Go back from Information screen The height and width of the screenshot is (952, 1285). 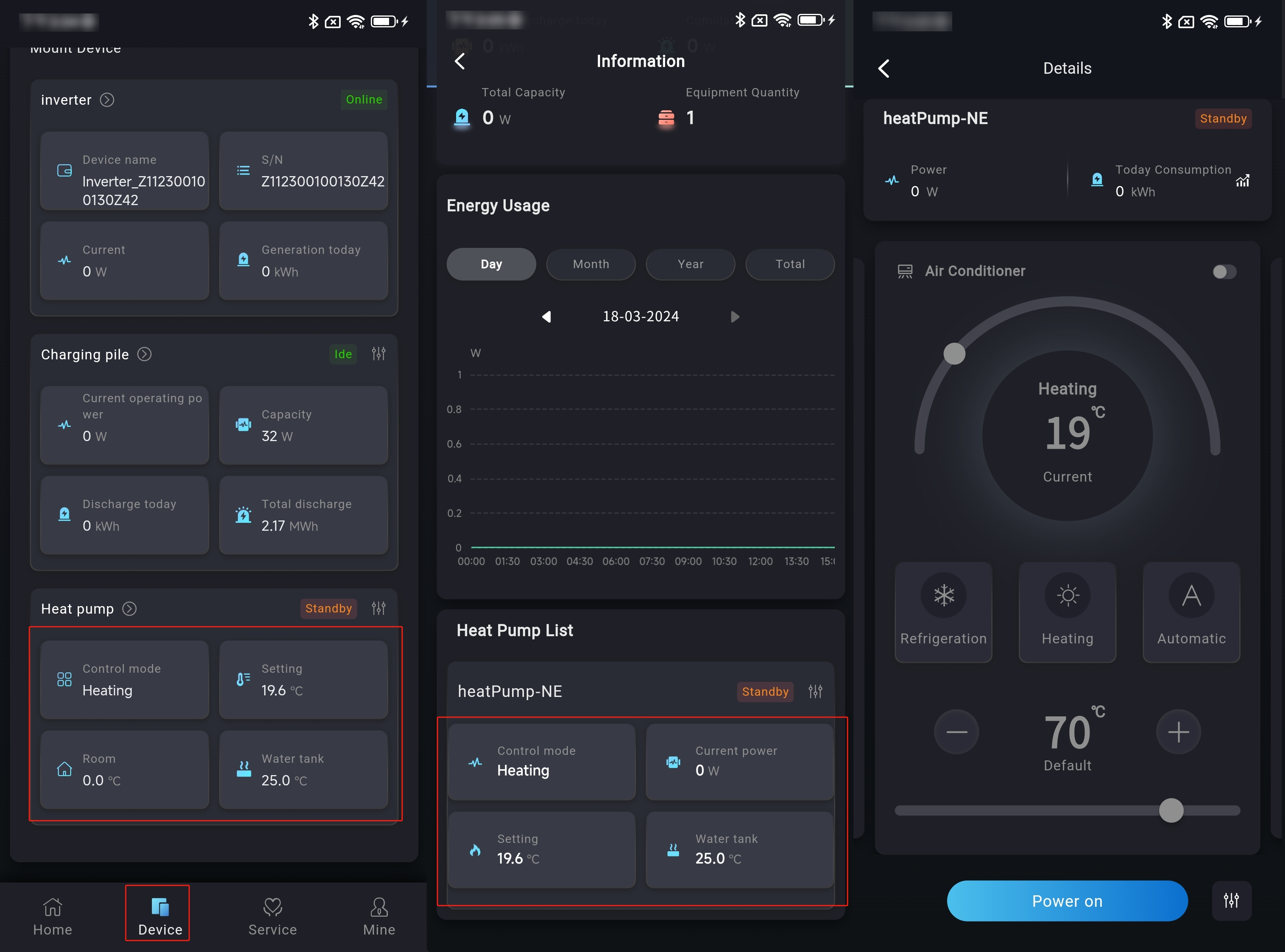tap(460, 61)
